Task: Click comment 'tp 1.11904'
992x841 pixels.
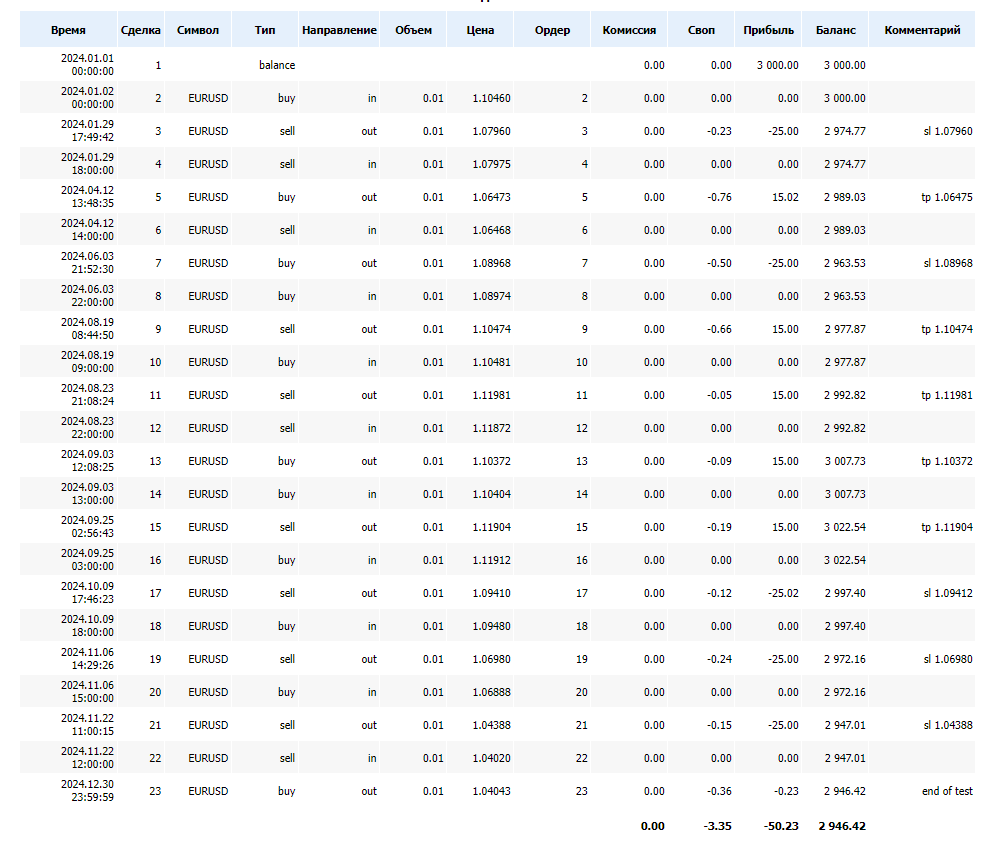Action: pyautogui.click(x=946, y=527)
